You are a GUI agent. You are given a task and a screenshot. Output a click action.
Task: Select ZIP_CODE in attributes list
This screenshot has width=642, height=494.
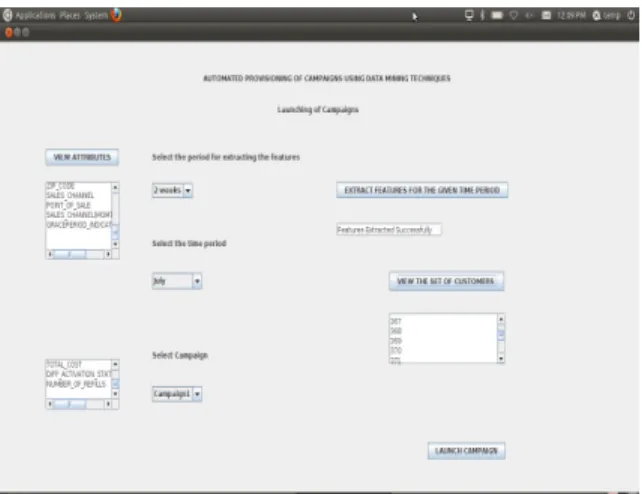78,186
